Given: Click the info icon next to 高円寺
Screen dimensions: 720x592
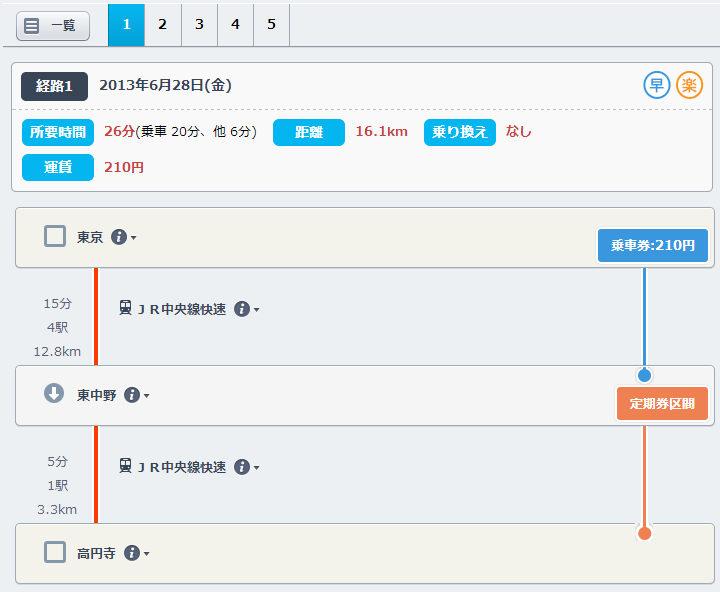Looking at the screenshot, I should click(x=132, y=553).
